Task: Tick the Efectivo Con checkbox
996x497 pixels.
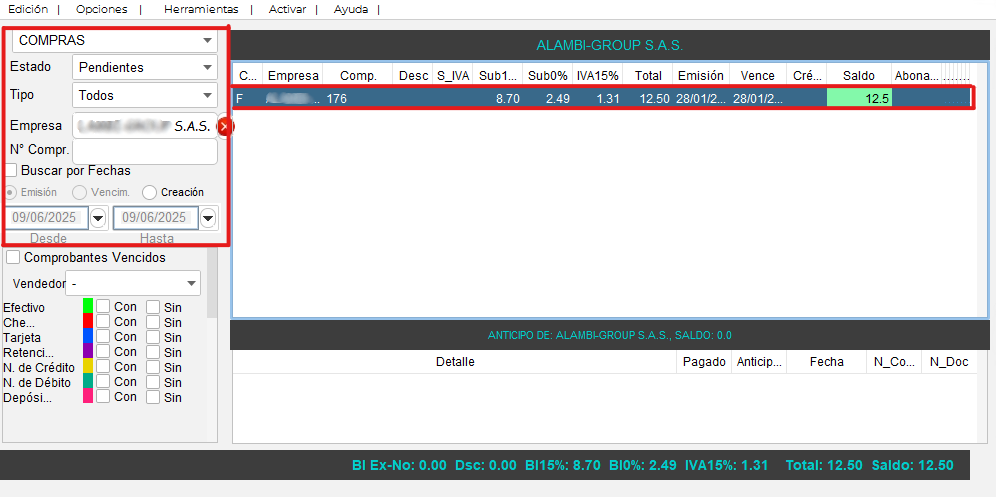Action: coord(103,307)
